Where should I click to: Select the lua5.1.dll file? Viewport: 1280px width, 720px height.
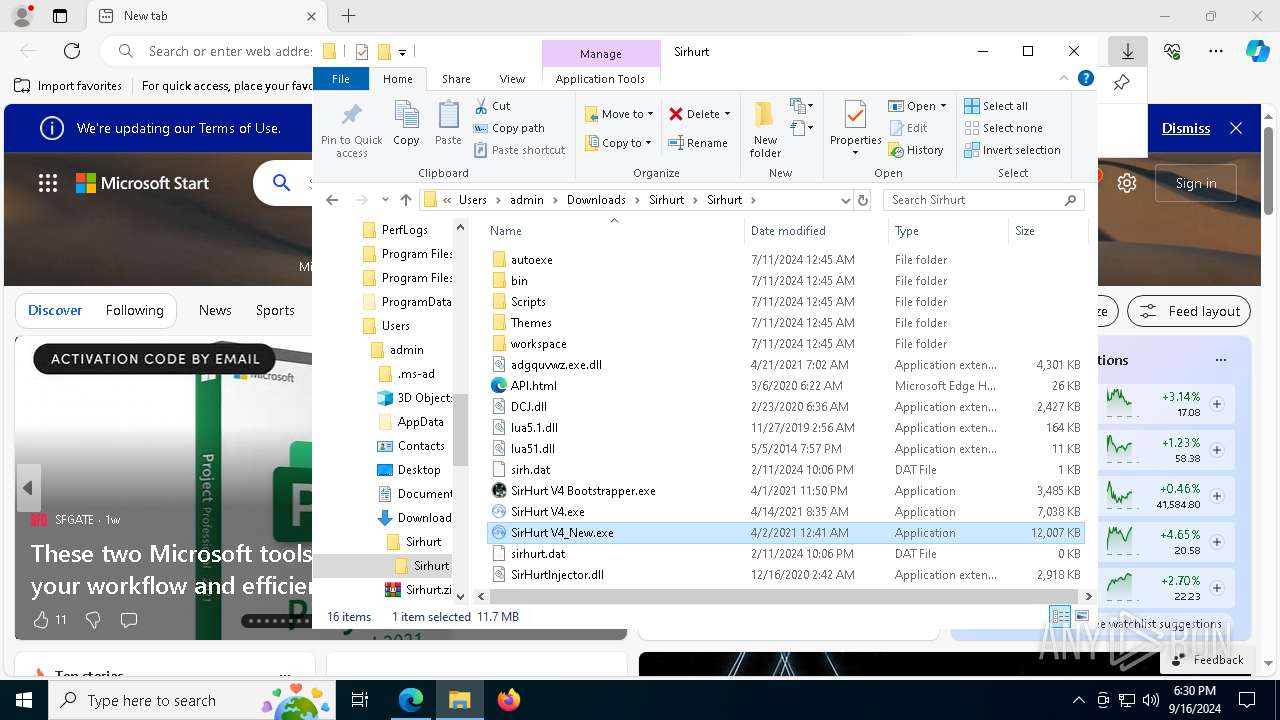pyautogui.click(x=534, y=428)
